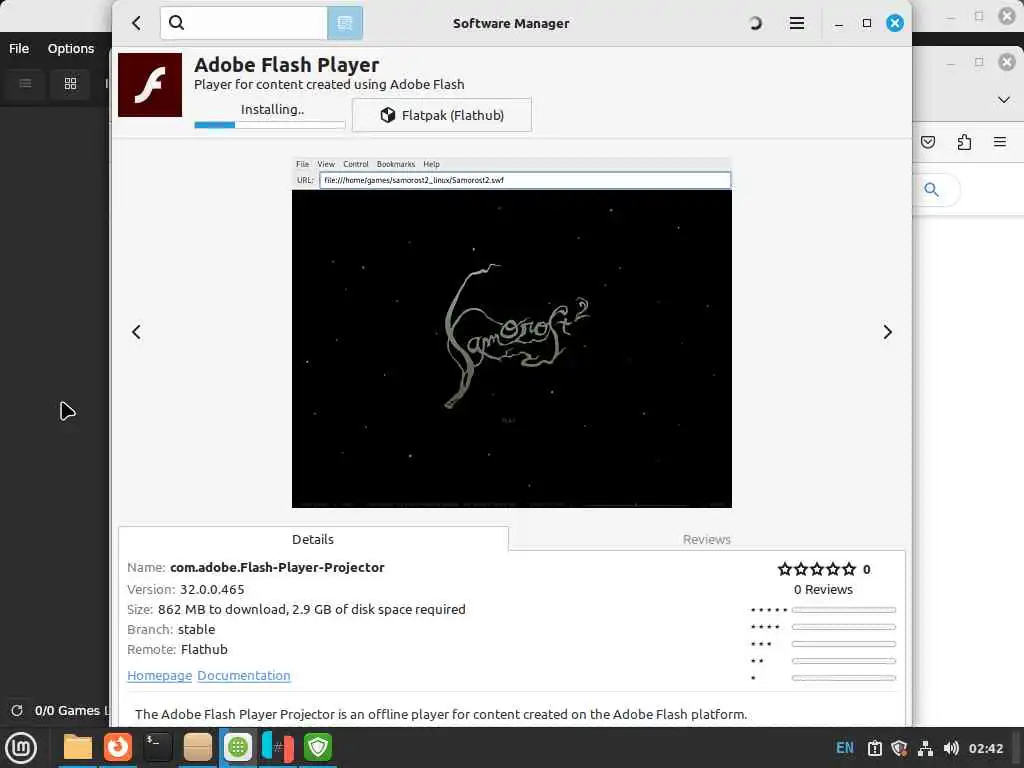
Task: Focus the Software Manager search field
Action: (244, 24)
